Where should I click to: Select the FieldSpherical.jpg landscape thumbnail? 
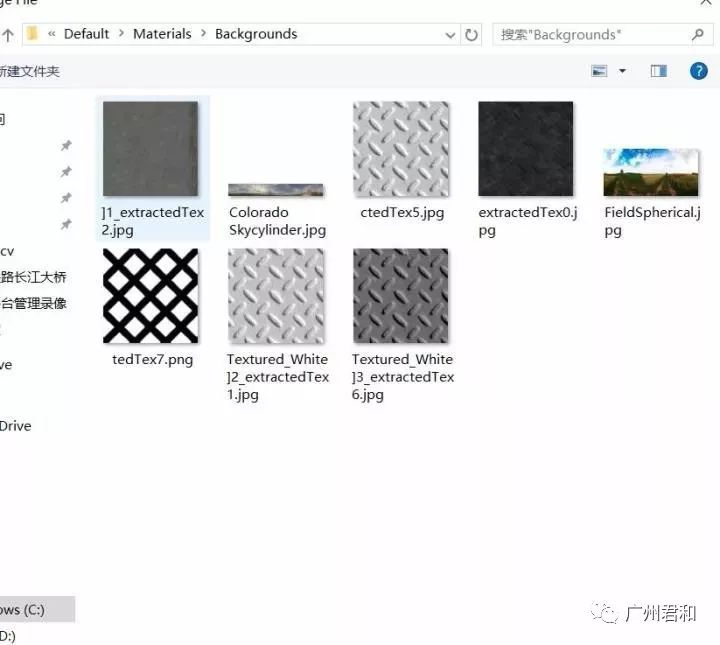tap(651, 172)
